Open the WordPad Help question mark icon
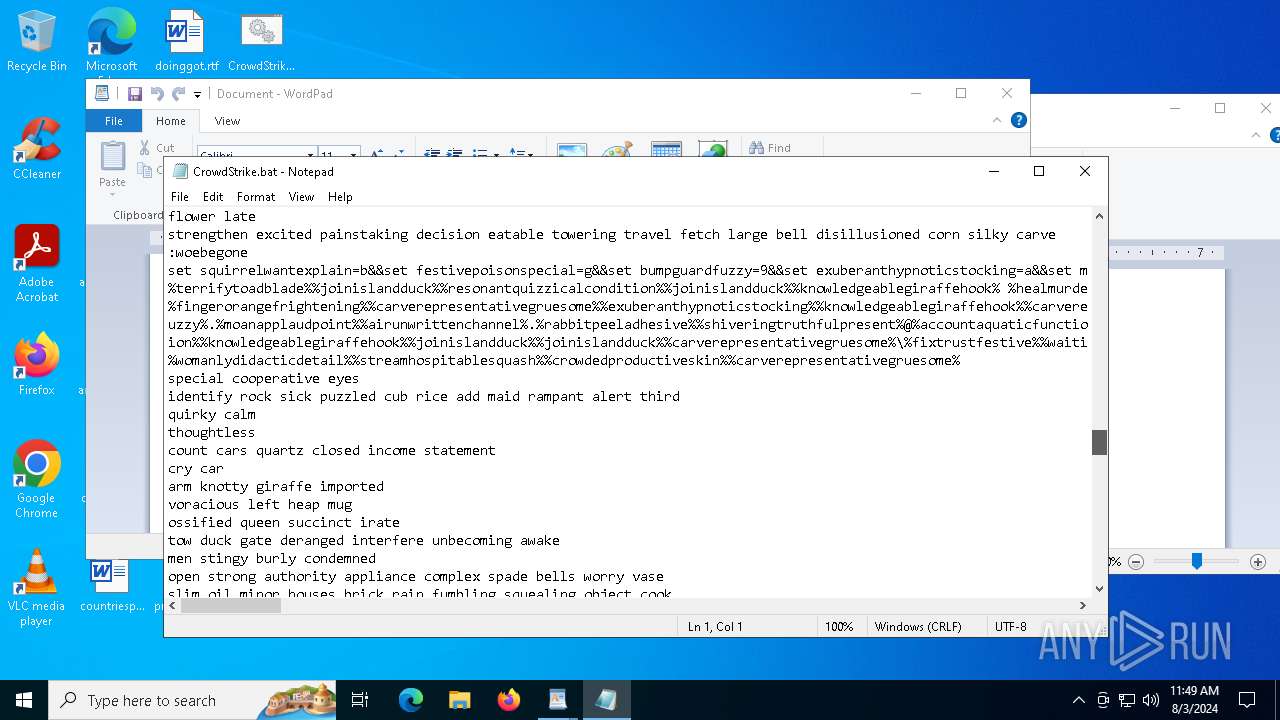1280x720 pixels. pyautogui.click(x=1019, y=120)
